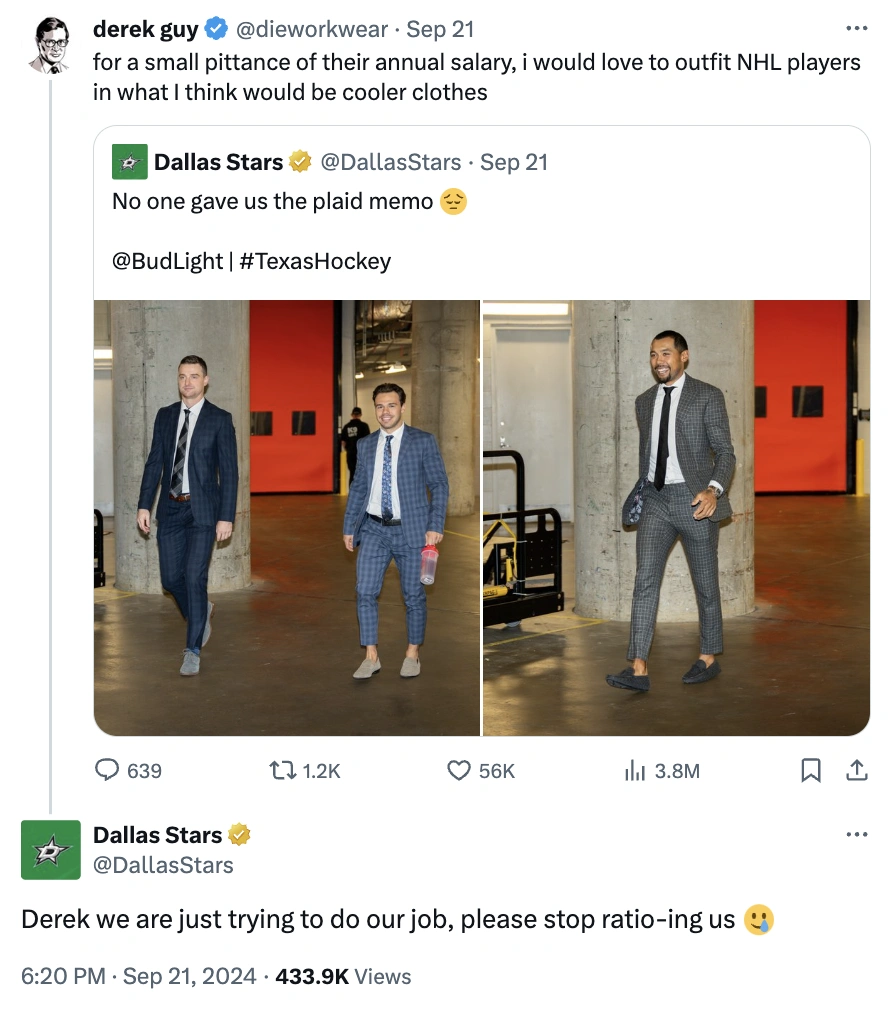Screen dimensions: 894x1014
Task: Click derek guy's blue verified badge
Action: 216,28
